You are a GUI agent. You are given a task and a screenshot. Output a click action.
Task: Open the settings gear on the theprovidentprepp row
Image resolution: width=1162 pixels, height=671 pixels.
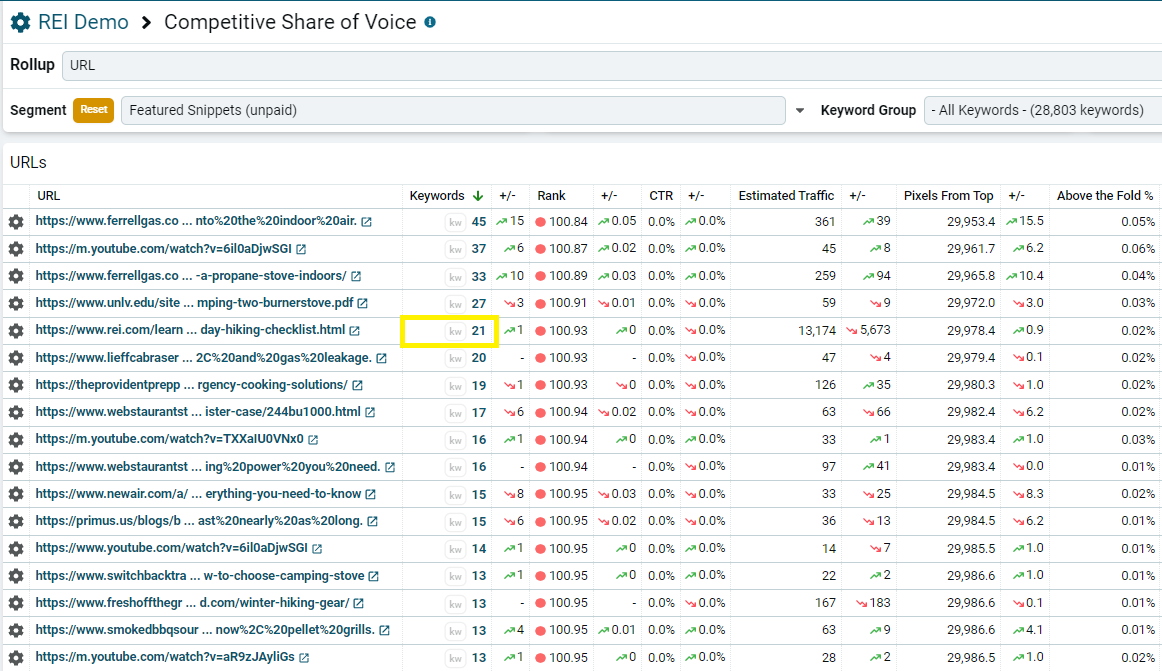pyautogui.click(x=16, y=384)
